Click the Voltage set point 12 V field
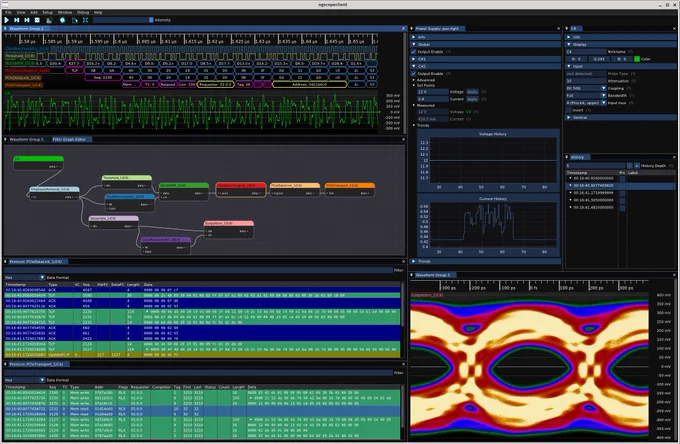 click(x=432, y=92)
